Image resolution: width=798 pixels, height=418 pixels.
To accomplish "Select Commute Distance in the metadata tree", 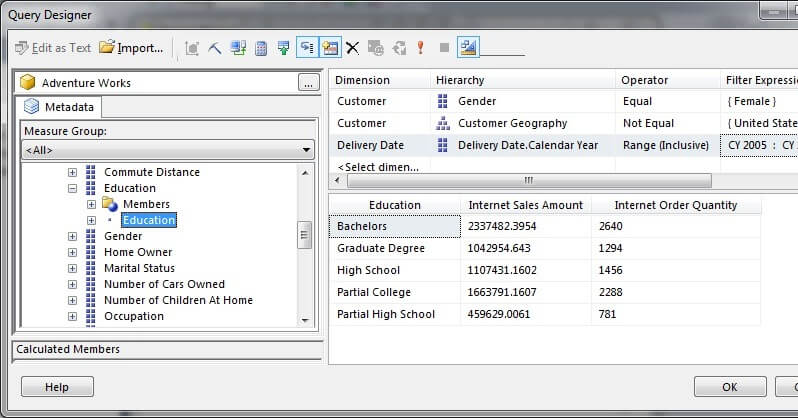I will (x=152, y=172).
